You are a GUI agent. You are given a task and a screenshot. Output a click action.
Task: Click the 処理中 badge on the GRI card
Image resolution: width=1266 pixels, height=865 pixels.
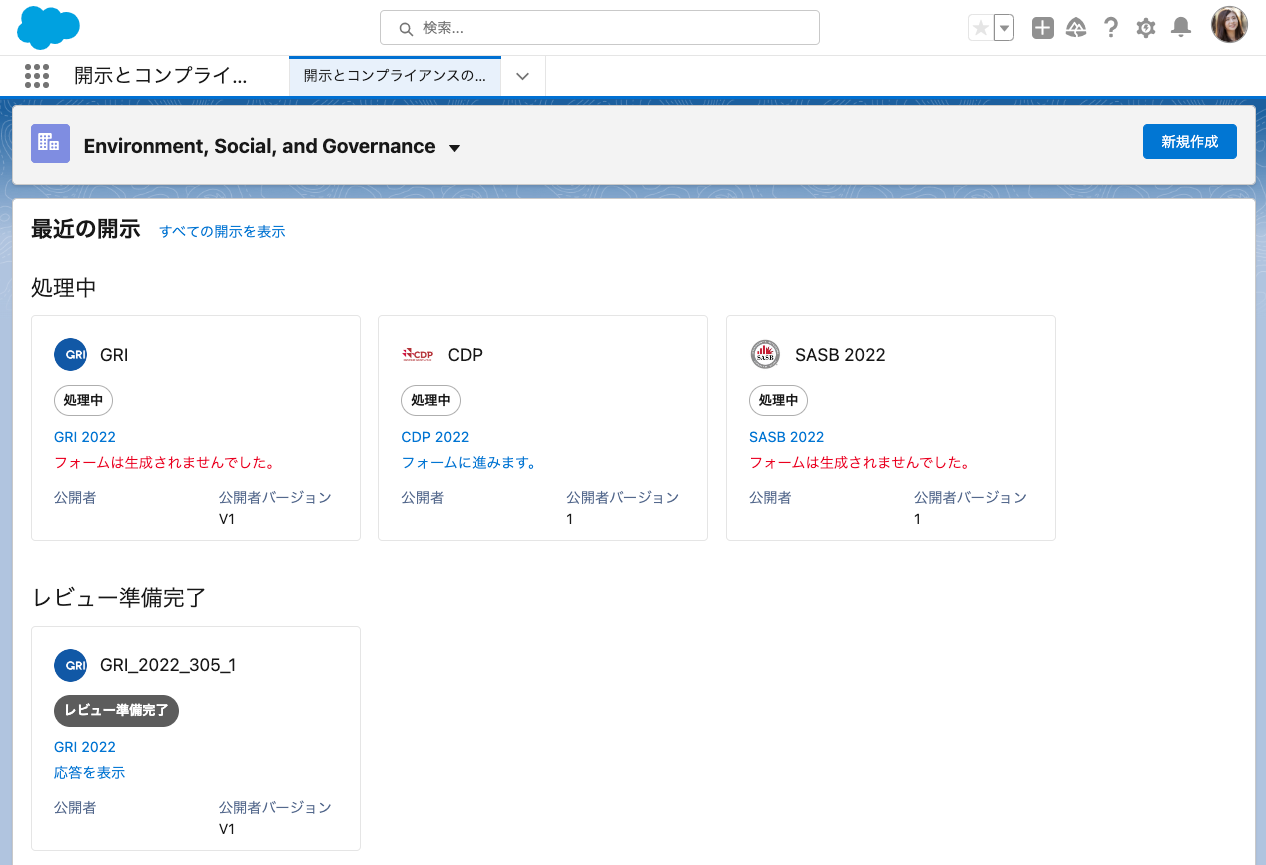(x=83, y=401)
